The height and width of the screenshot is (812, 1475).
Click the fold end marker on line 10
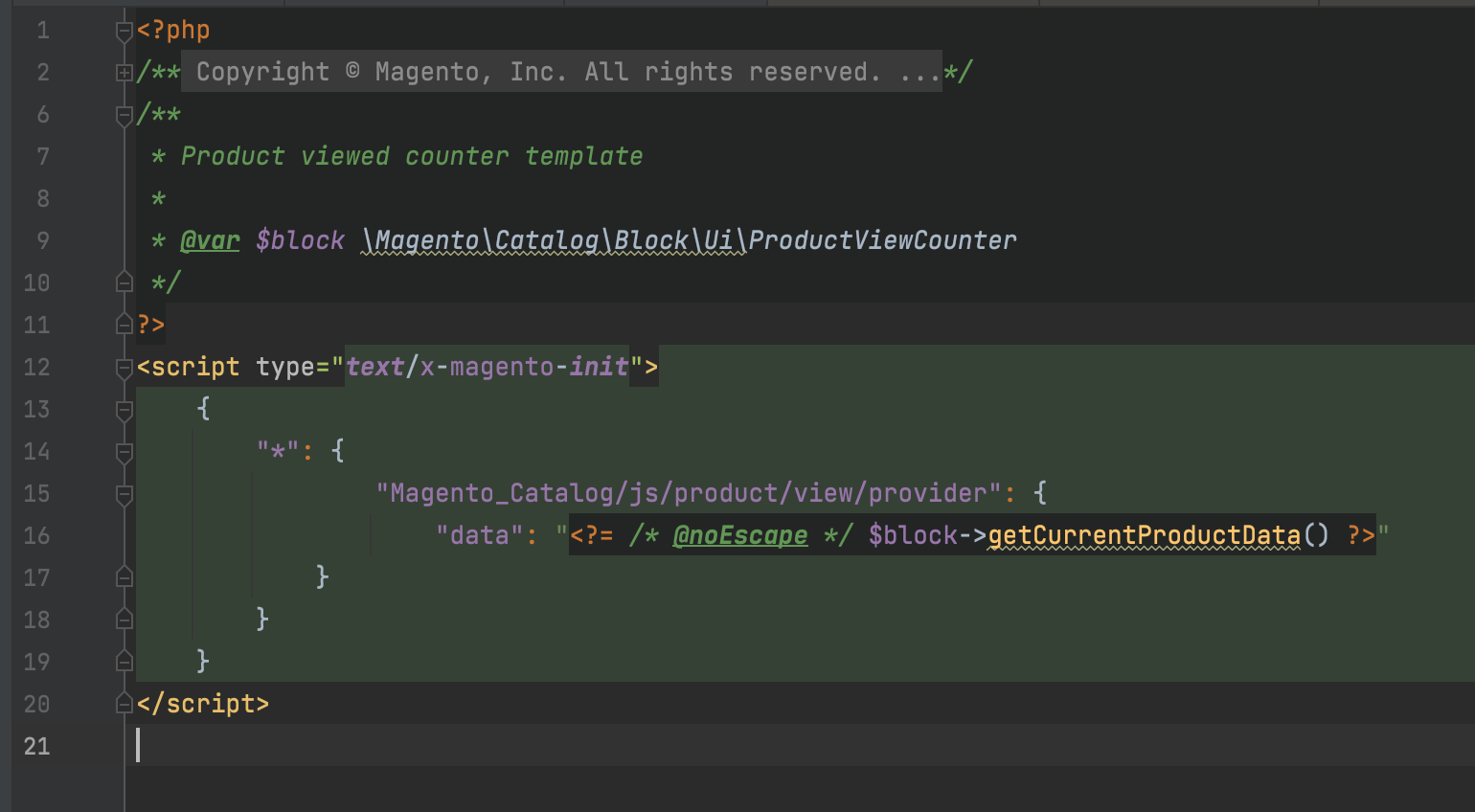124,282
